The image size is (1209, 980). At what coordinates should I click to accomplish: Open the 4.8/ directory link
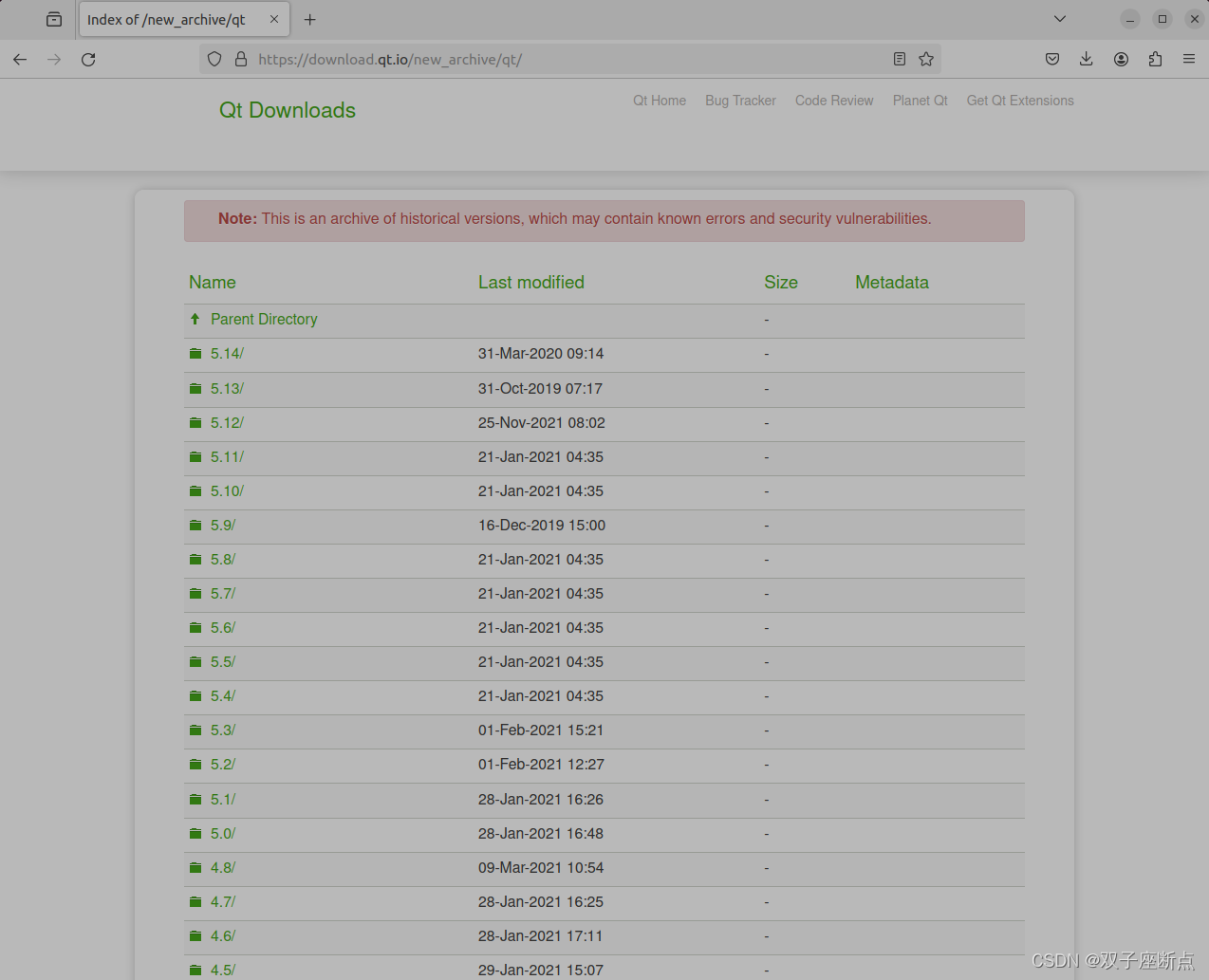click(223, 868)
